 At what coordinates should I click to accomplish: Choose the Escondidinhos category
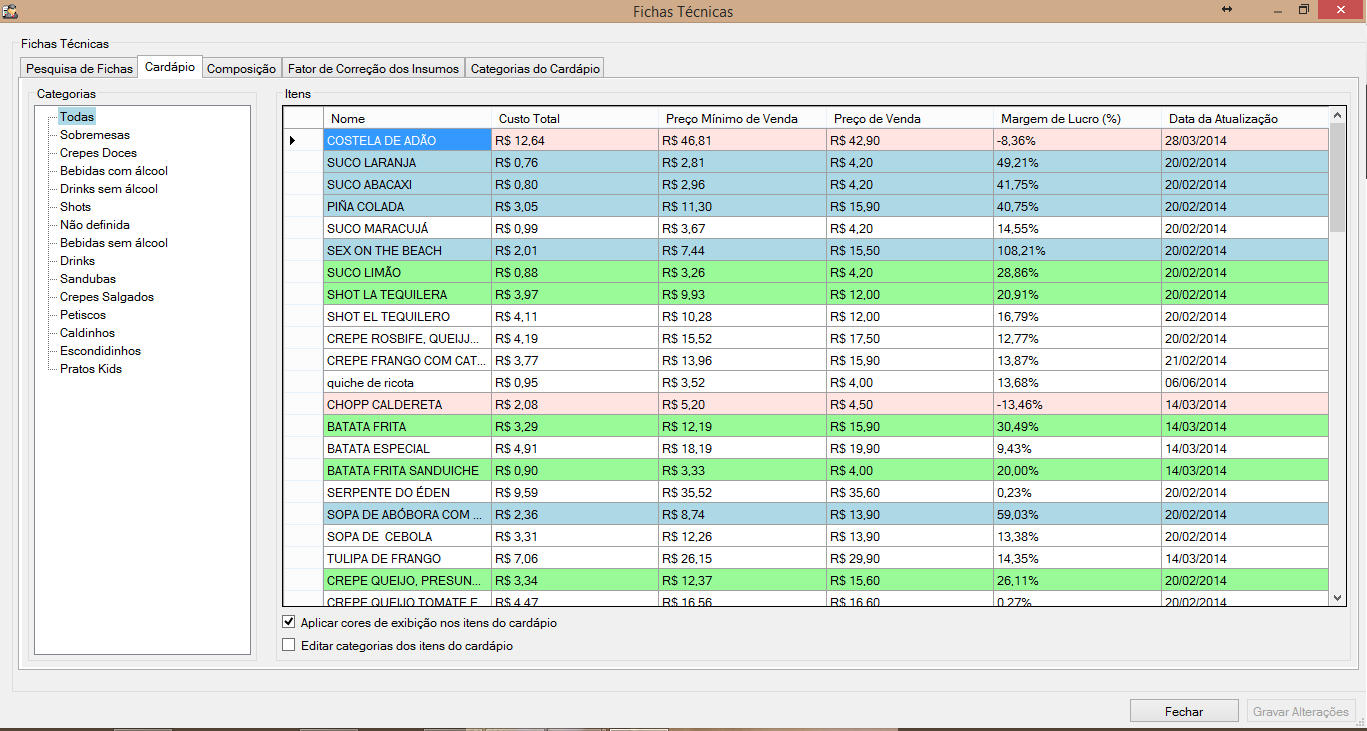(x=100, y=351)
